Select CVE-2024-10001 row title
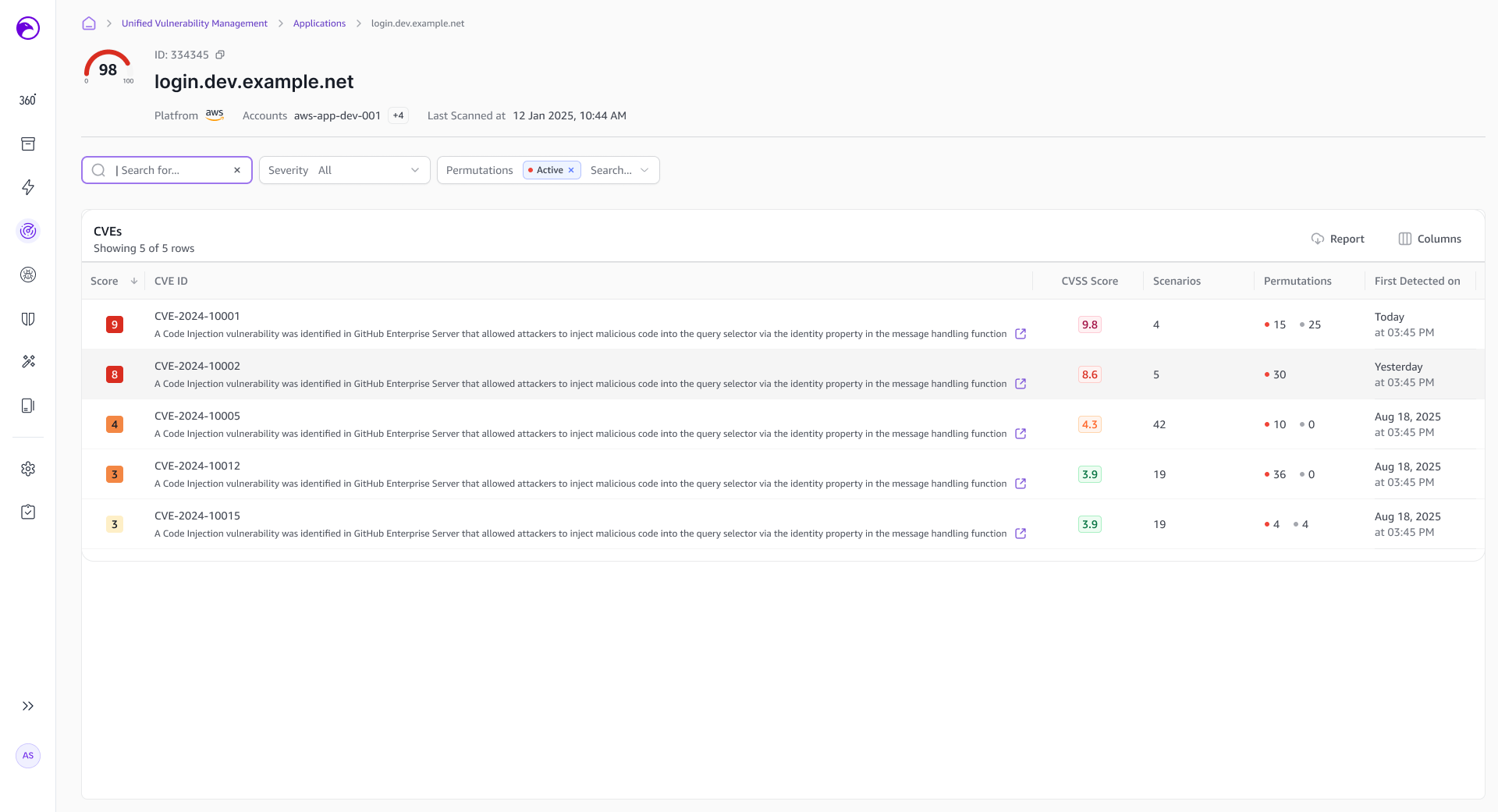 pos(197,316)
